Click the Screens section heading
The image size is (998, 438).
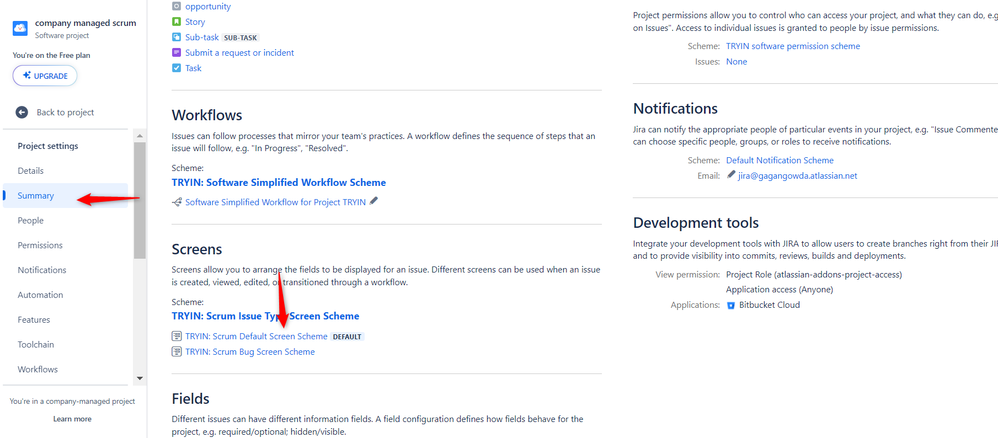(197, 249)
